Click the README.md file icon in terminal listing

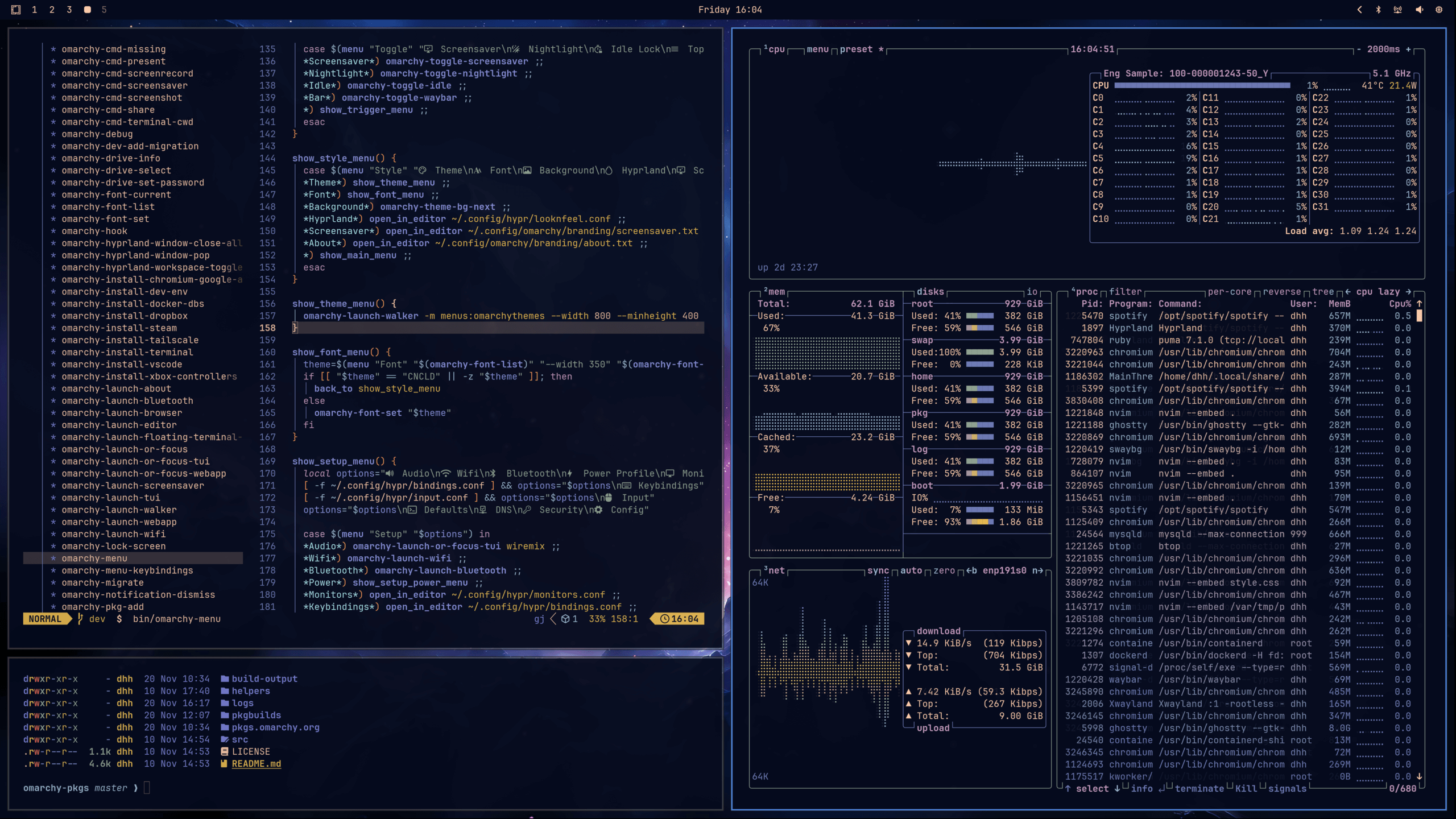(225, 764)
